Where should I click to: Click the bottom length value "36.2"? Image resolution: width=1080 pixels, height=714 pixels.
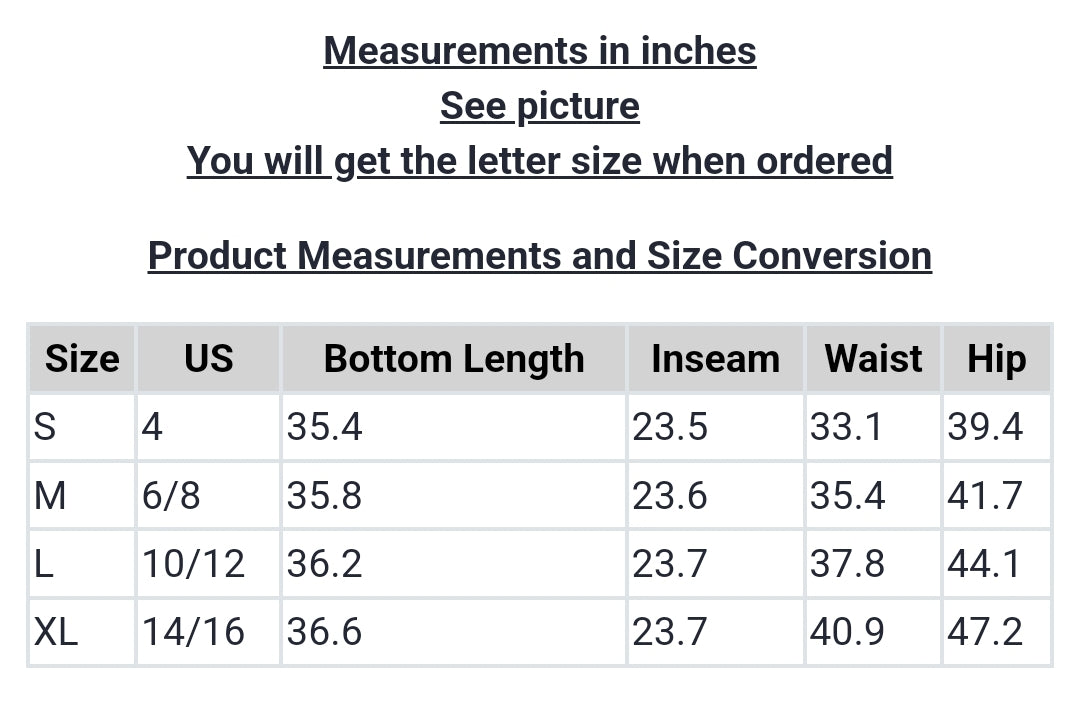tap(324, 564)
